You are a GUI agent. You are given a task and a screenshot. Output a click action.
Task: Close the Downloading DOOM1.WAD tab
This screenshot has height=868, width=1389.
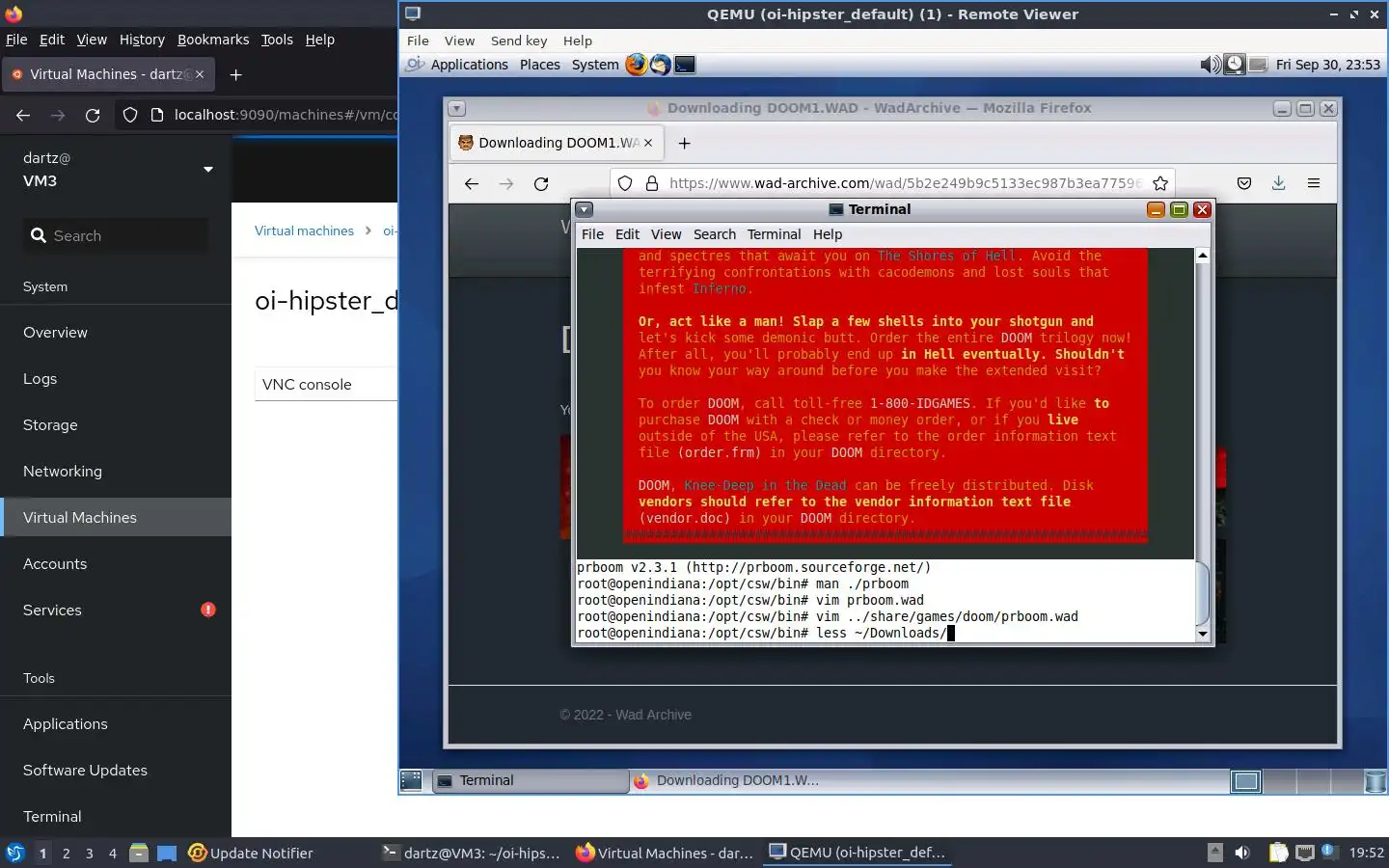pos(648,143)
